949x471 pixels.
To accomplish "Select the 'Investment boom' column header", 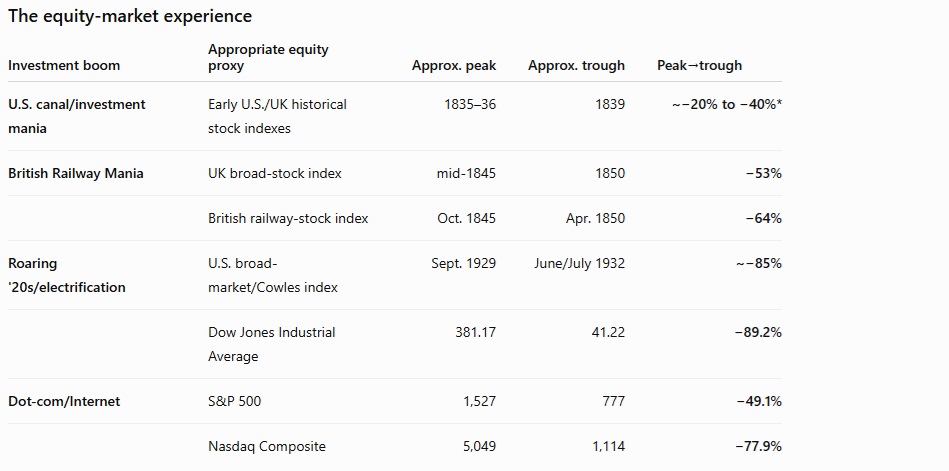I will pos(64,65).
